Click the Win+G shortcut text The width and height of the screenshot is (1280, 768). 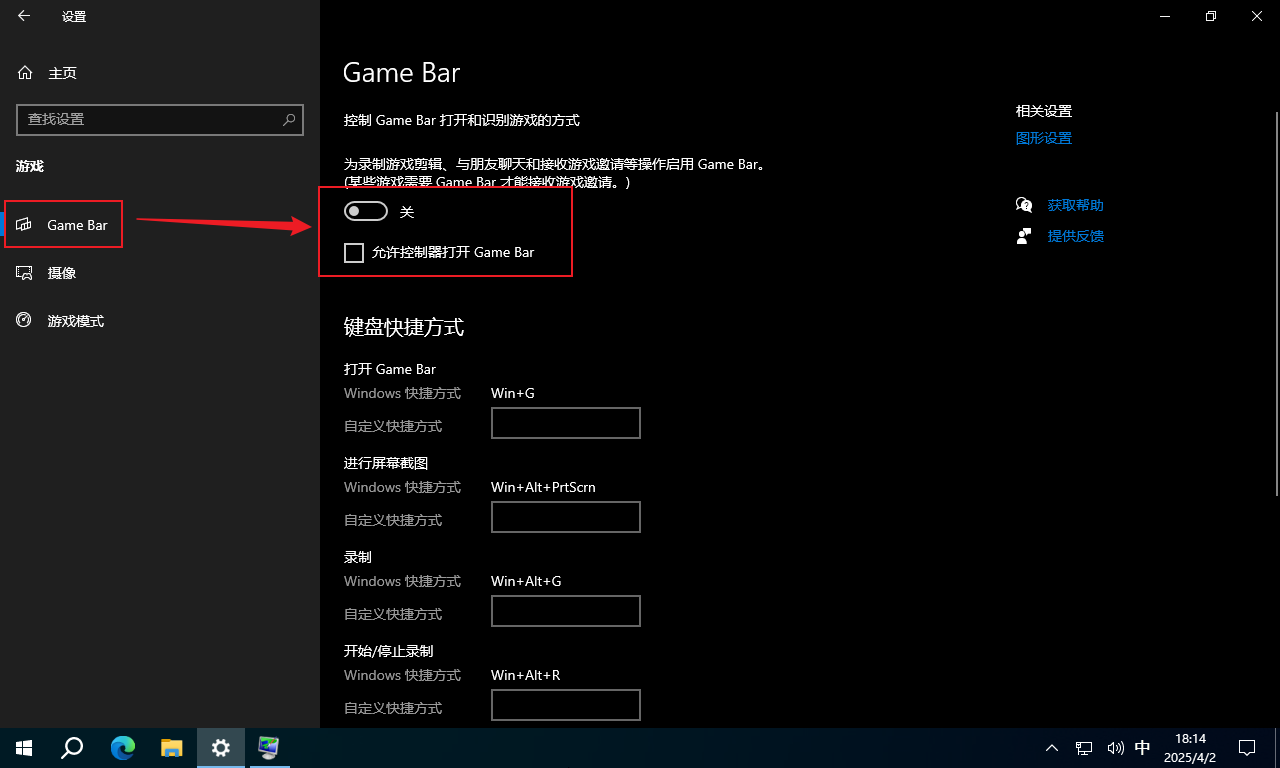(x=513, y=393)
